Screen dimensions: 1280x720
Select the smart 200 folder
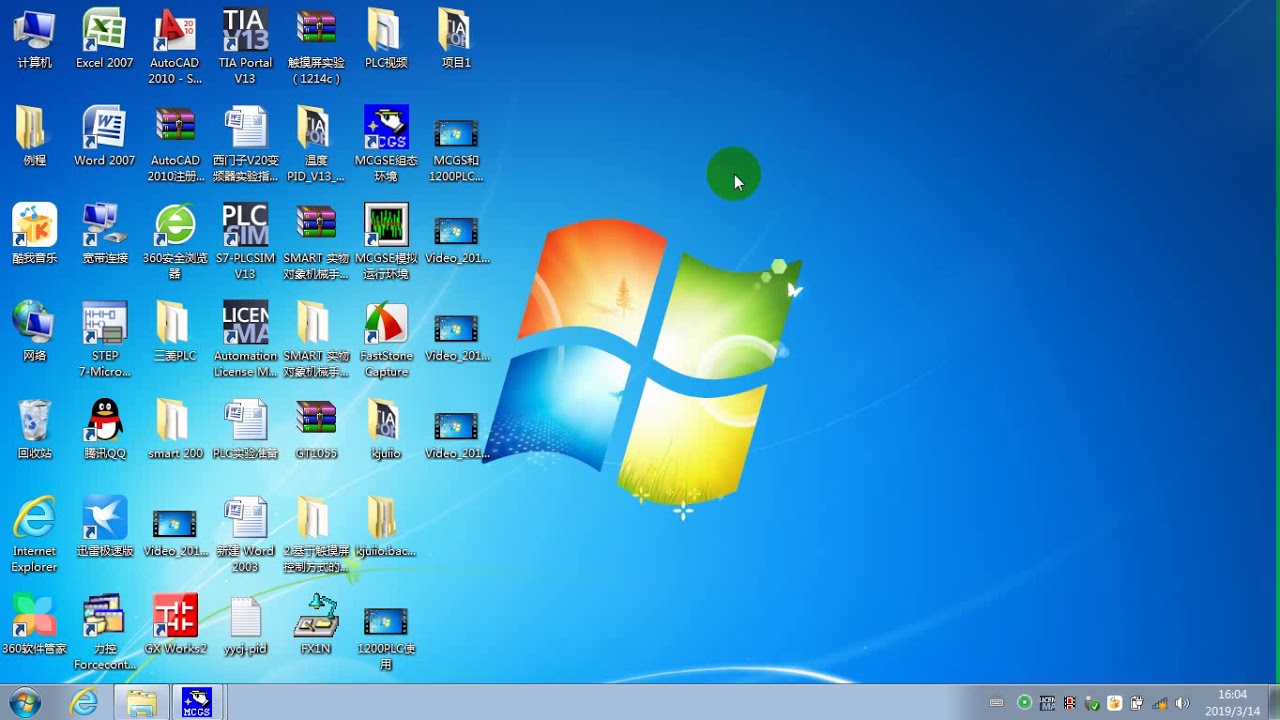tap(175, 430)
